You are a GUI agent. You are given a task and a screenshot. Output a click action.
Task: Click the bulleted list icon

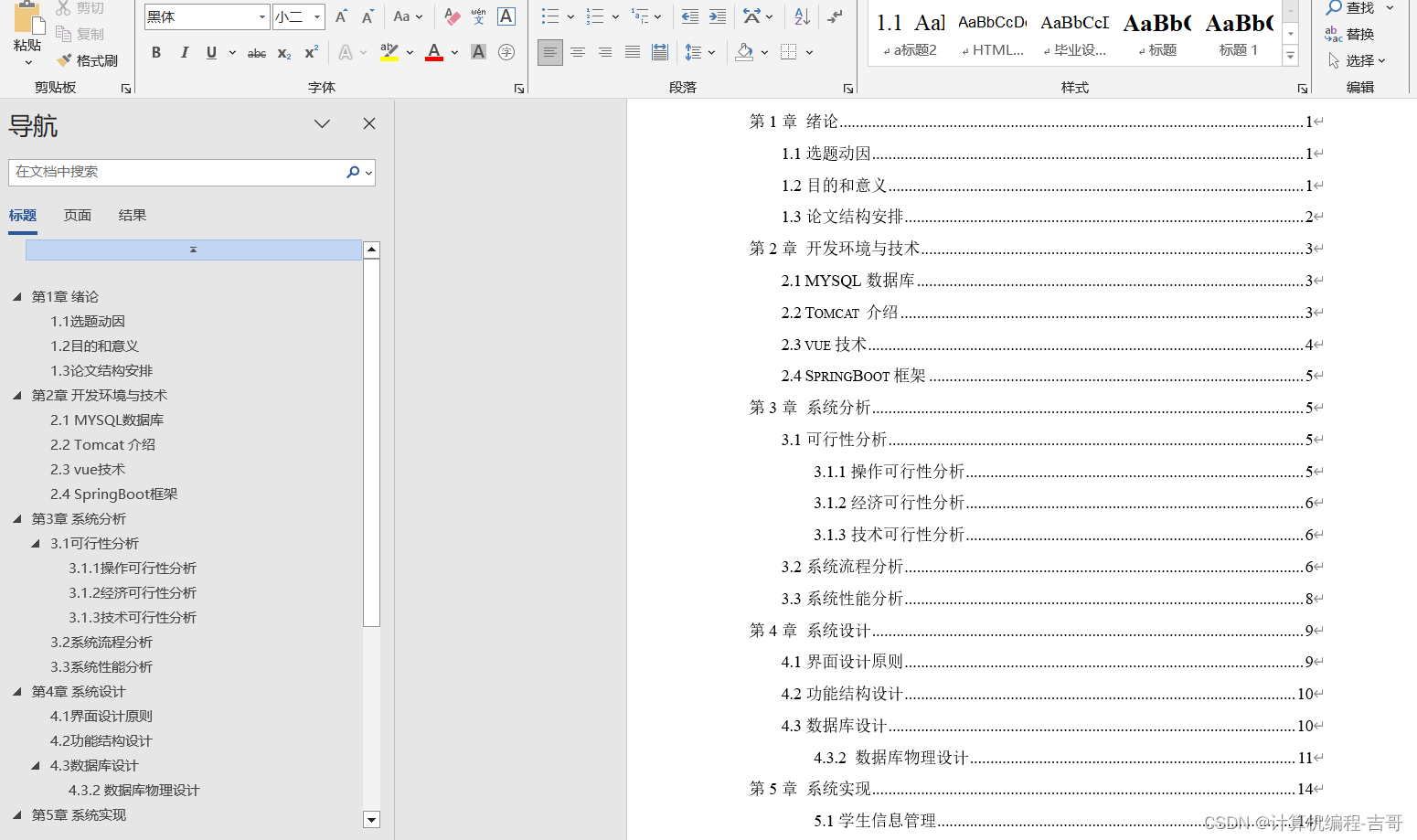pos(549,16)
